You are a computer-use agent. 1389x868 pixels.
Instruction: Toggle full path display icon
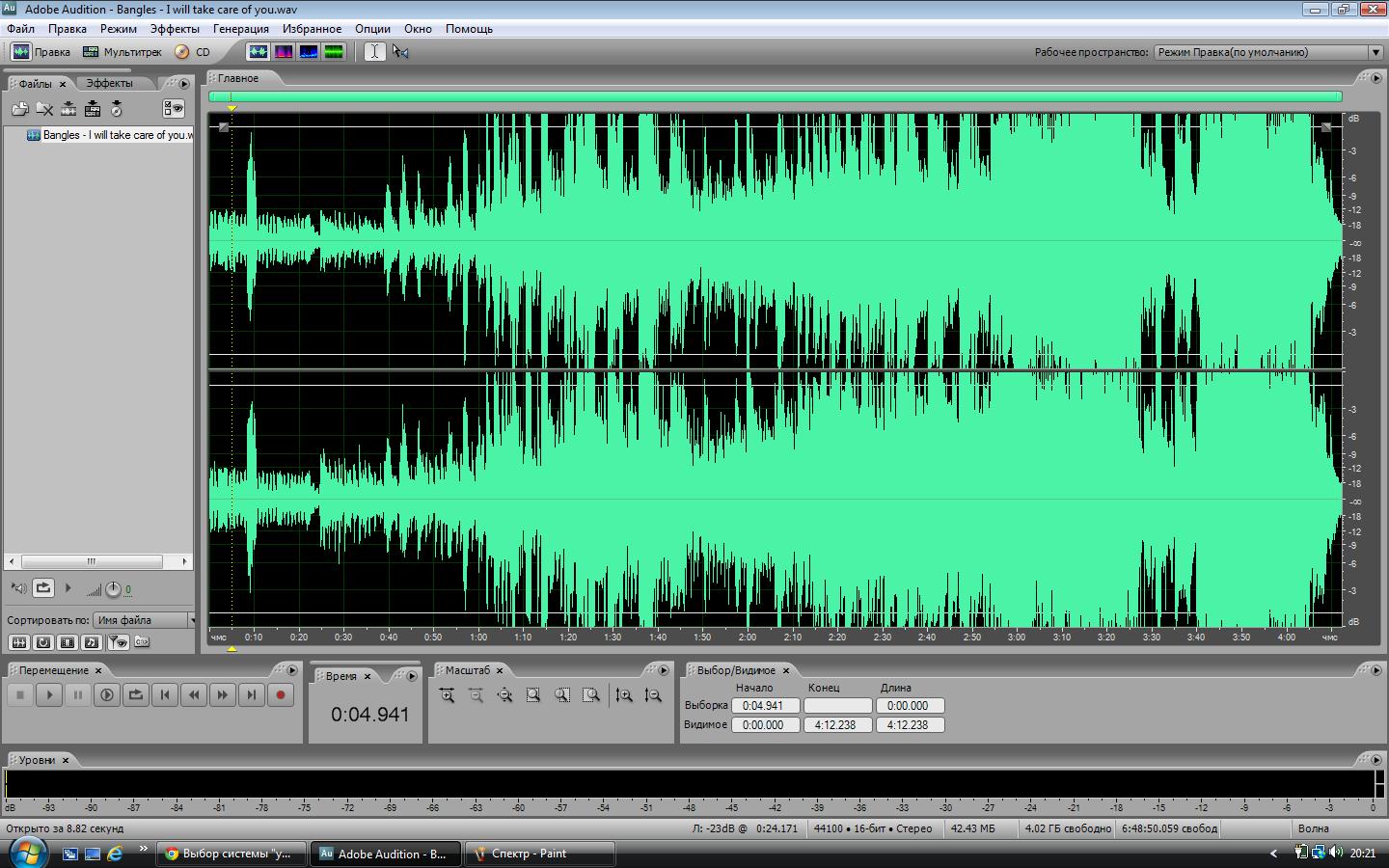(142, 642)
